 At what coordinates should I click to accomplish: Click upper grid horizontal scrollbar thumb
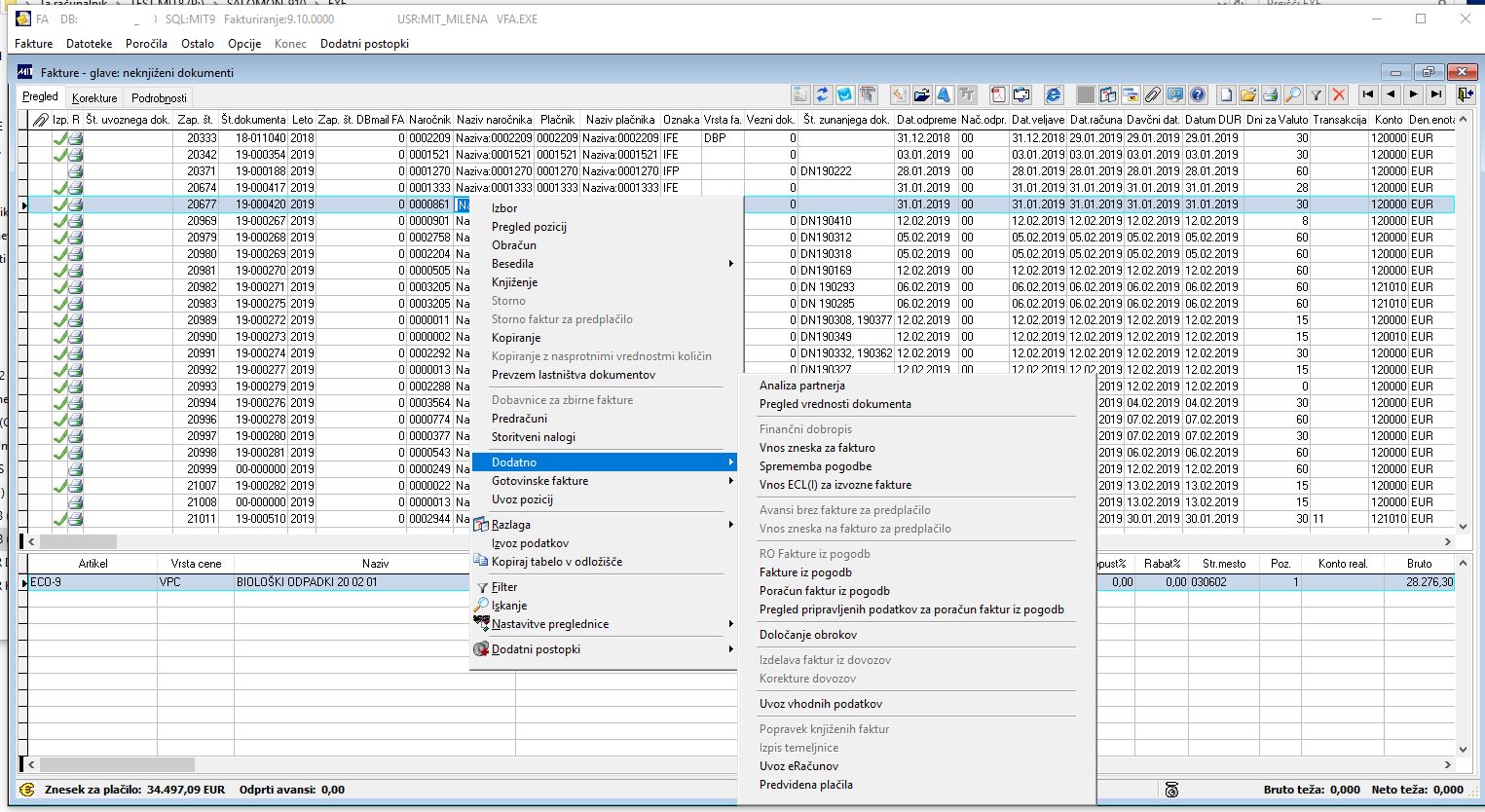click(x=78, y=541)
